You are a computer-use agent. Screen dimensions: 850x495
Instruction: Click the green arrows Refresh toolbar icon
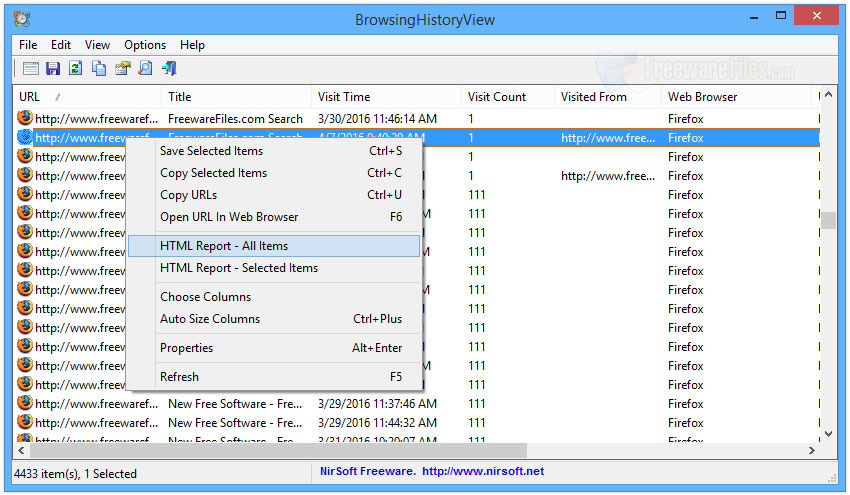point(75,68)
